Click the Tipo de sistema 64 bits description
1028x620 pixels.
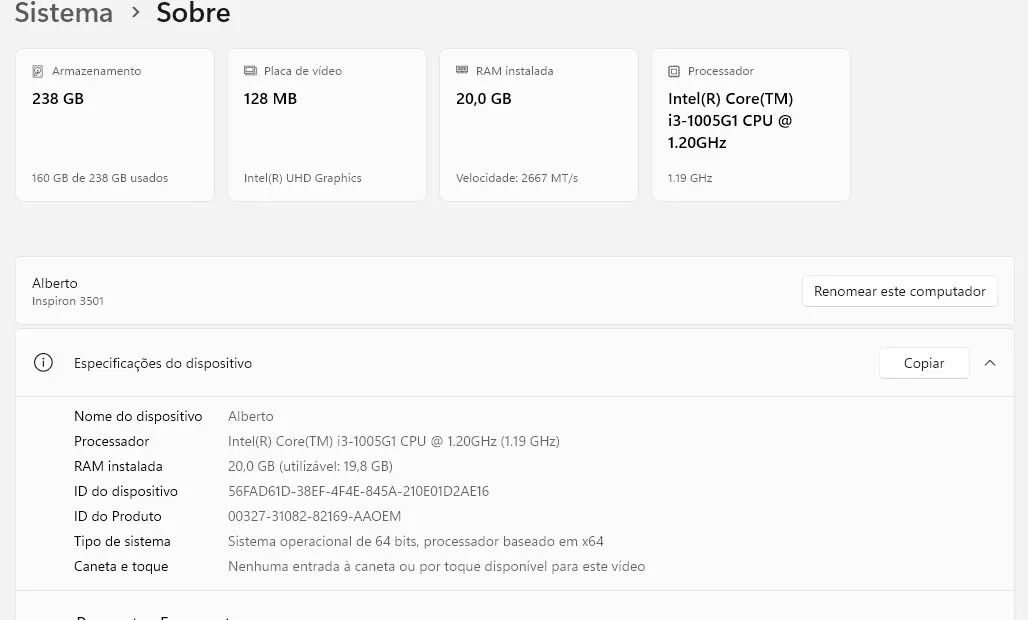[x=415, y=541]
